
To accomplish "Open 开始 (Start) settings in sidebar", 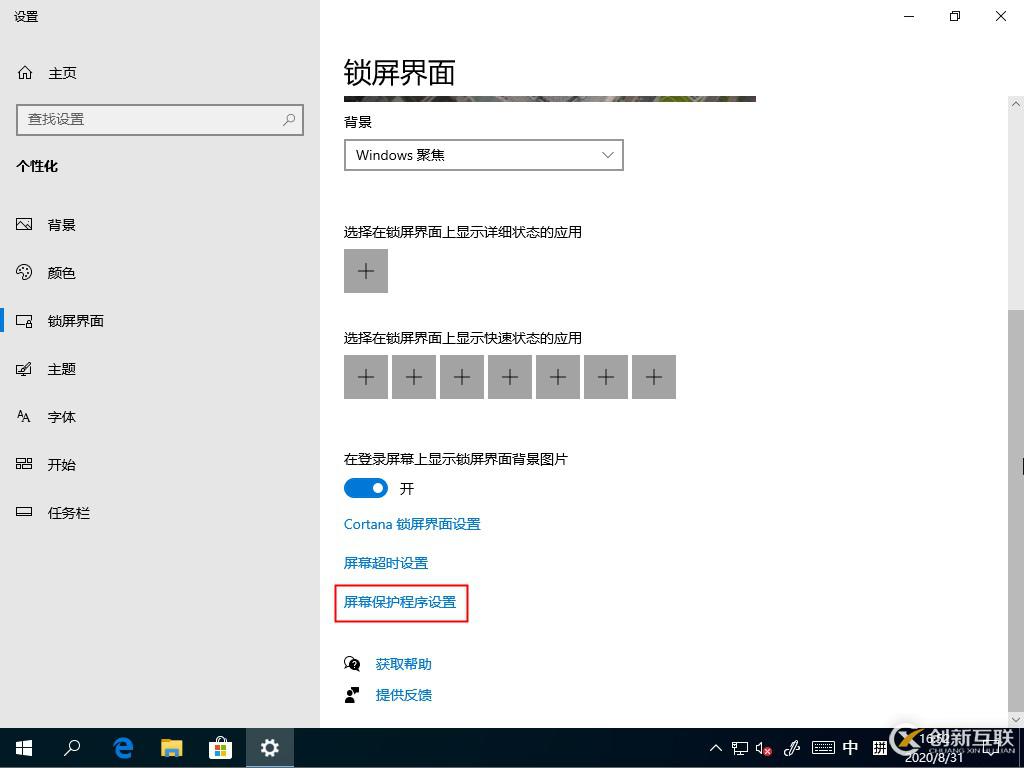I will 63,464.
